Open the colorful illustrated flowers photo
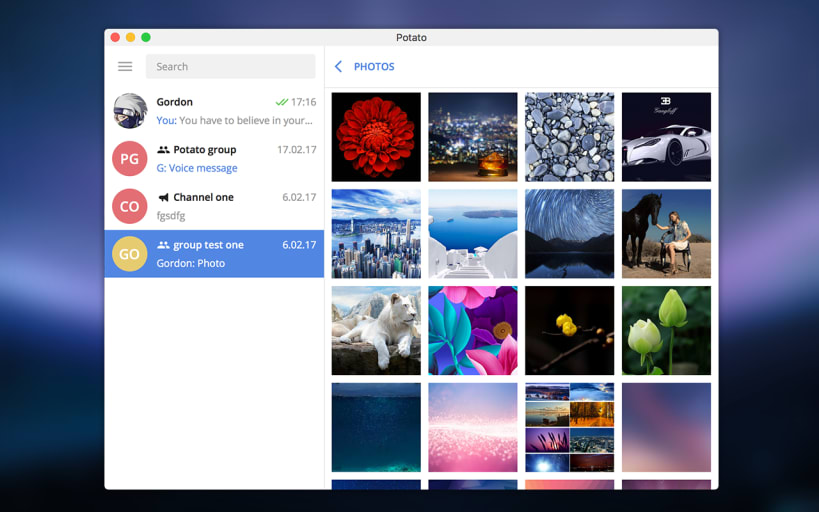Image resolution: width=819 pixels, height=512 pixels. [x=473, y=330]
